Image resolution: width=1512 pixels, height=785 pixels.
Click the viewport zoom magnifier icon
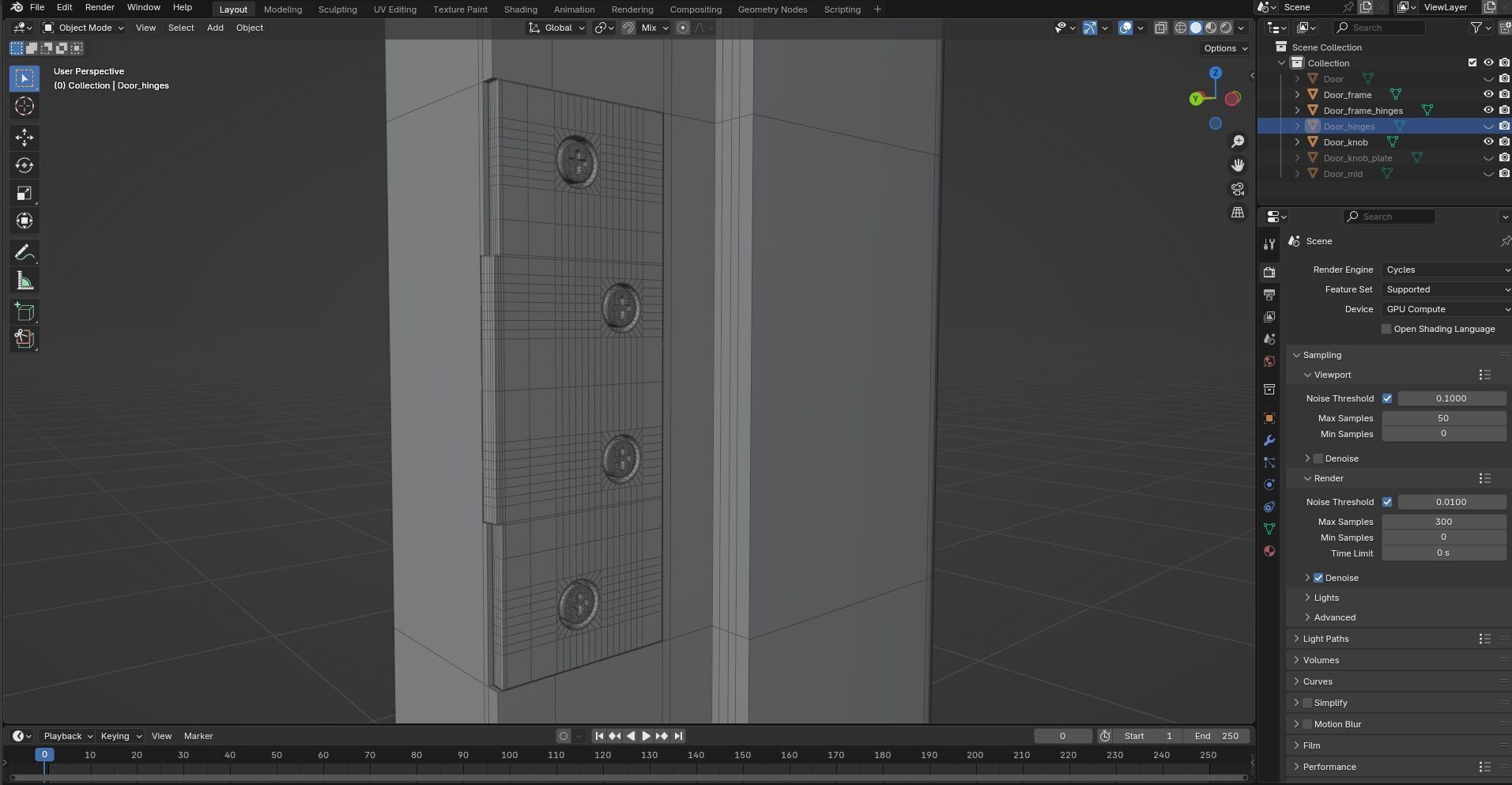(1238, 142)
